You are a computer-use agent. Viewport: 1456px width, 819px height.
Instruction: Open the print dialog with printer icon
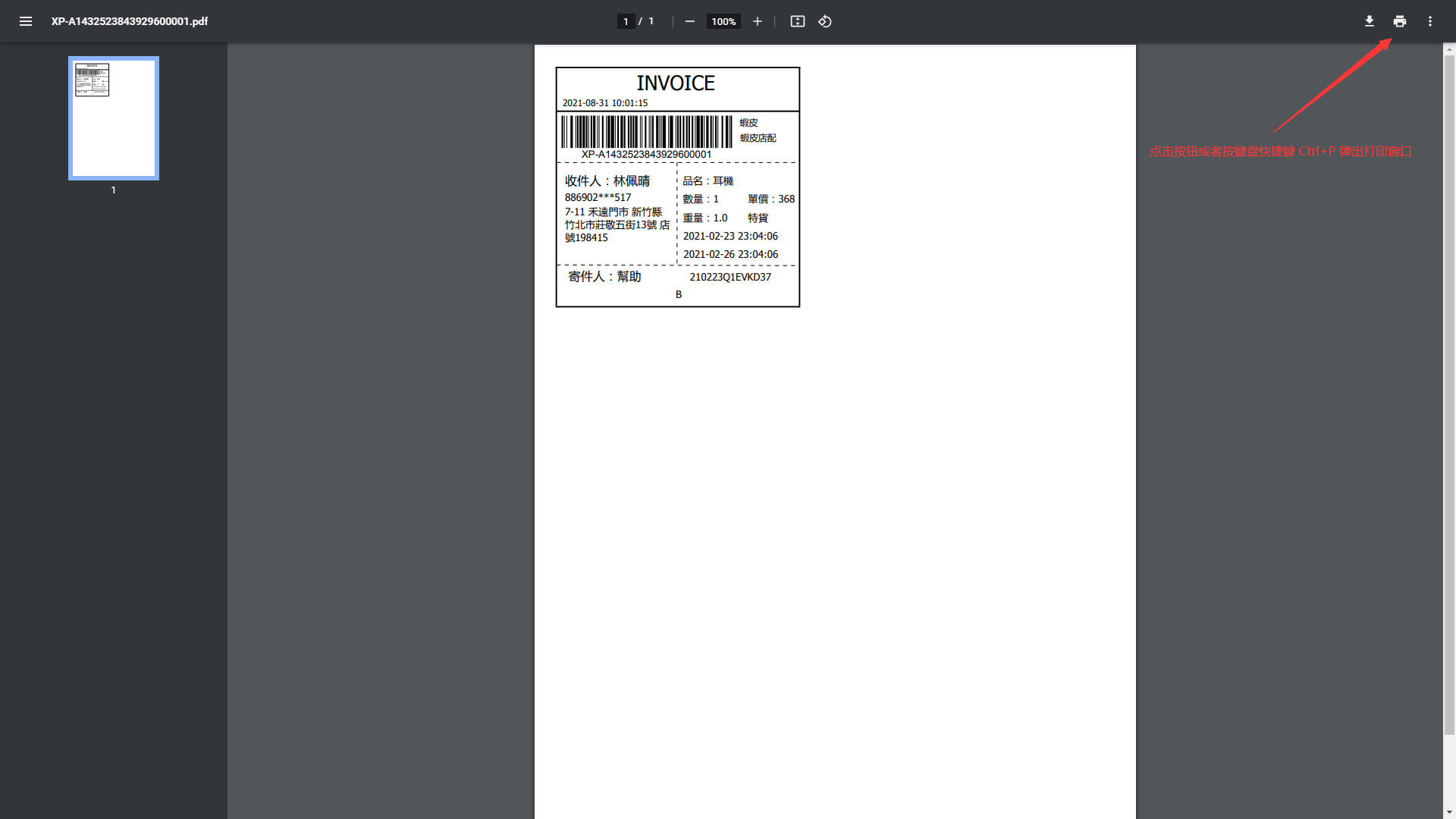(1399, 21)
